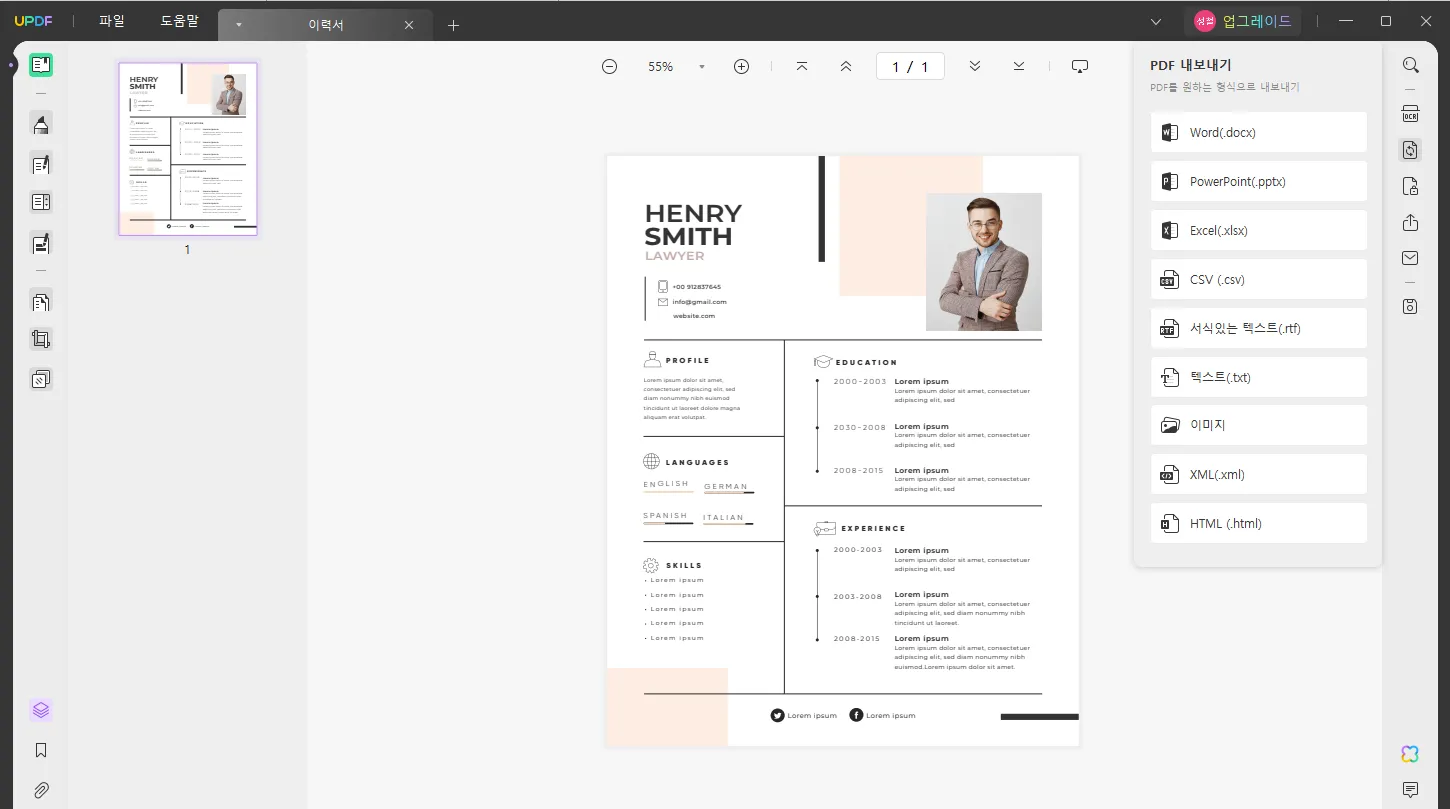Close the 이력서 tab

pyautogui.click(x=409, y=25)
